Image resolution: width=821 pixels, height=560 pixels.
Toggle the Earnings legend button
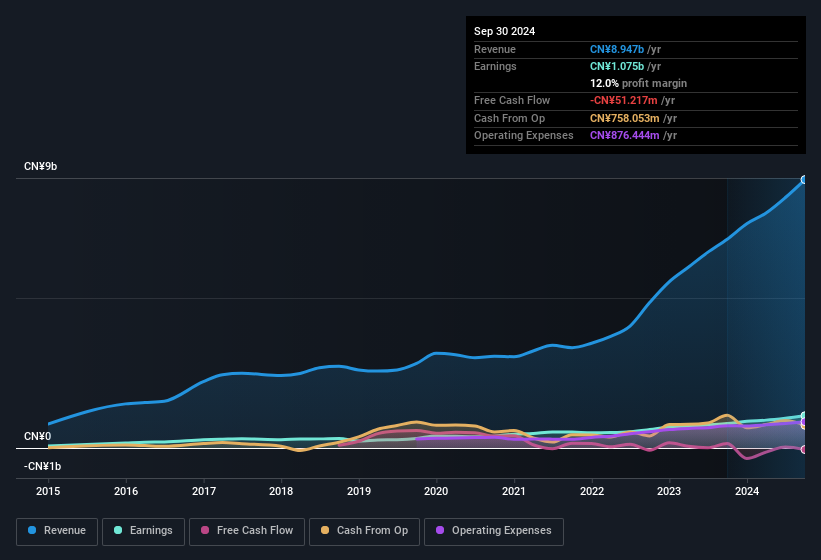click(143, 532)
